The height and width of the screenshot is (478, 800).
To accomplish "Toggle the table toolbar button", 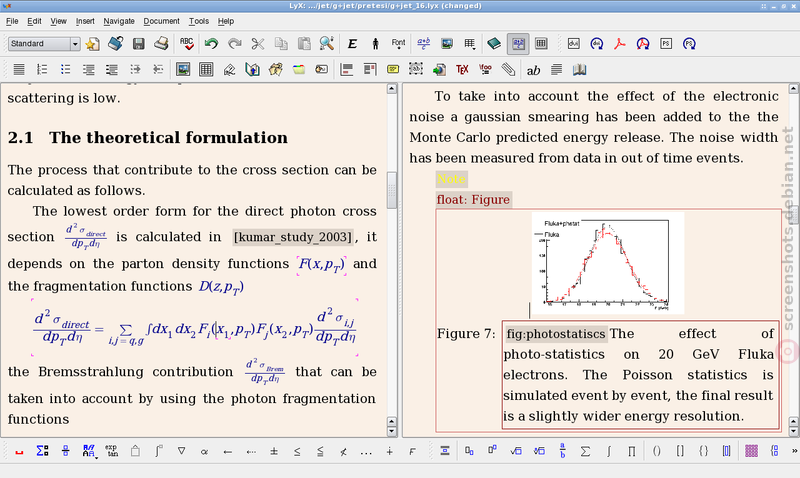I will [541, 44].
